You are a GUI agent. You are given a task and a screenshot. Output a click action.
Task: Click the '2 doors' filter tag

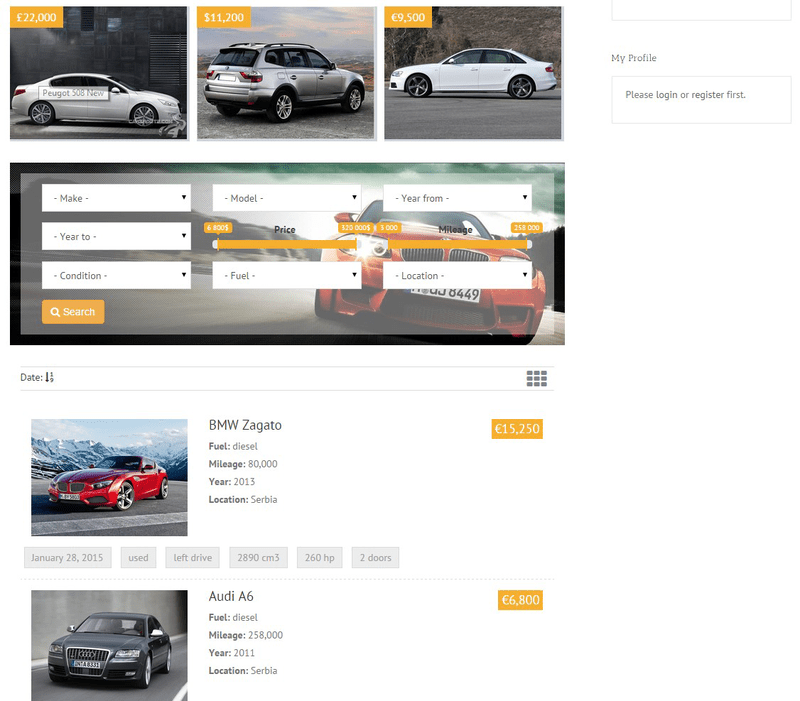[375, 558]
